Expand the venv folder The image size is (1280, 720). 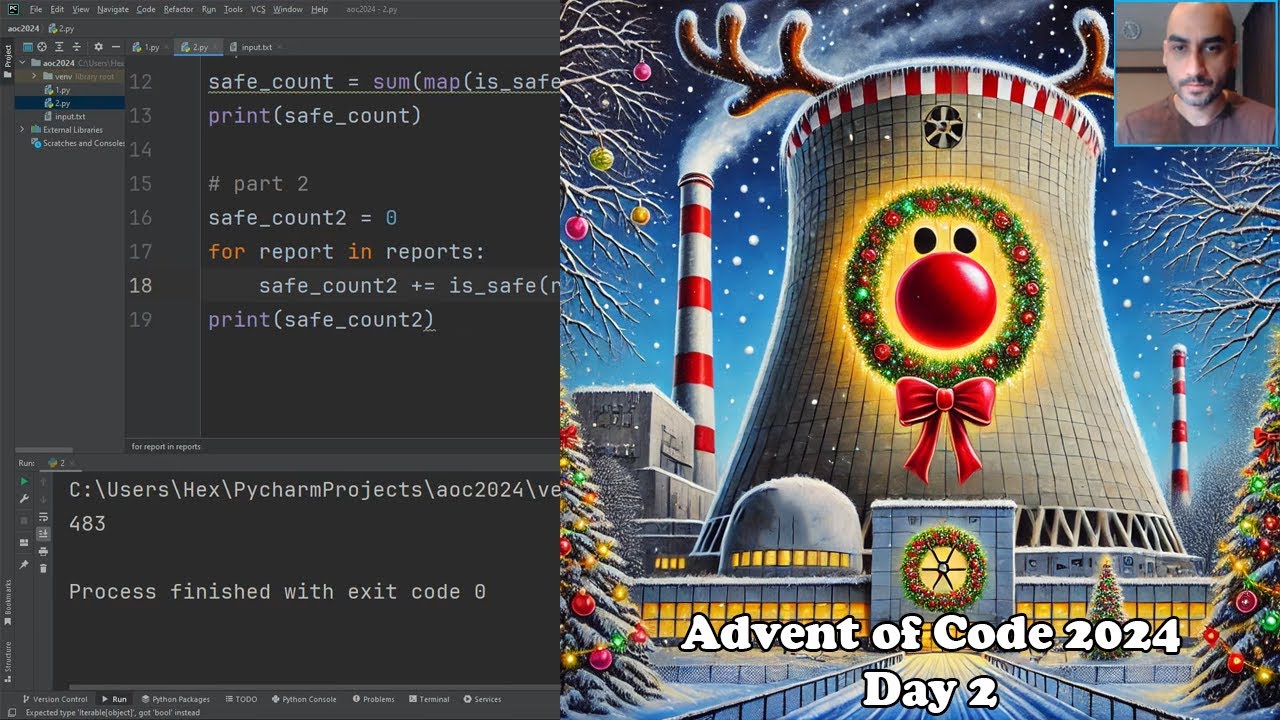(35, 76)
